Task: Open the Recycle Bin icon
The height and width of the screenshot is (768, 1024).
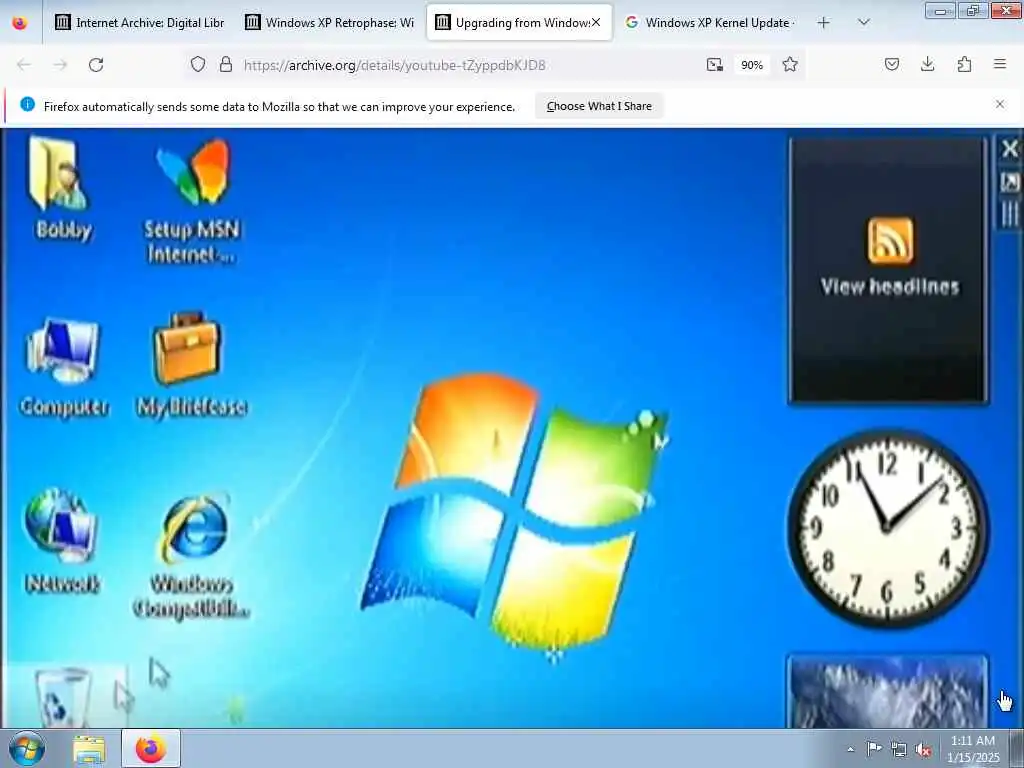Action: point(62,696)
